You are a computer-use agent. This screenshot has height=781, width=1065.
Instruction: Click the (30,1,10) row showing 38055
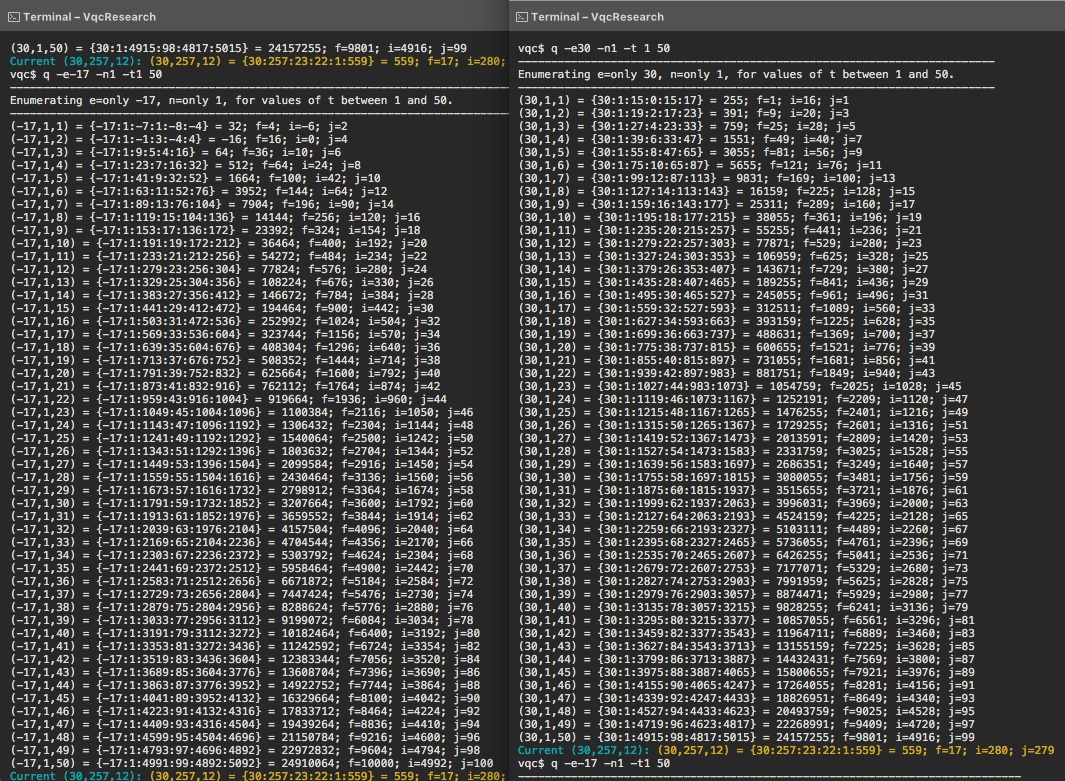719,217
